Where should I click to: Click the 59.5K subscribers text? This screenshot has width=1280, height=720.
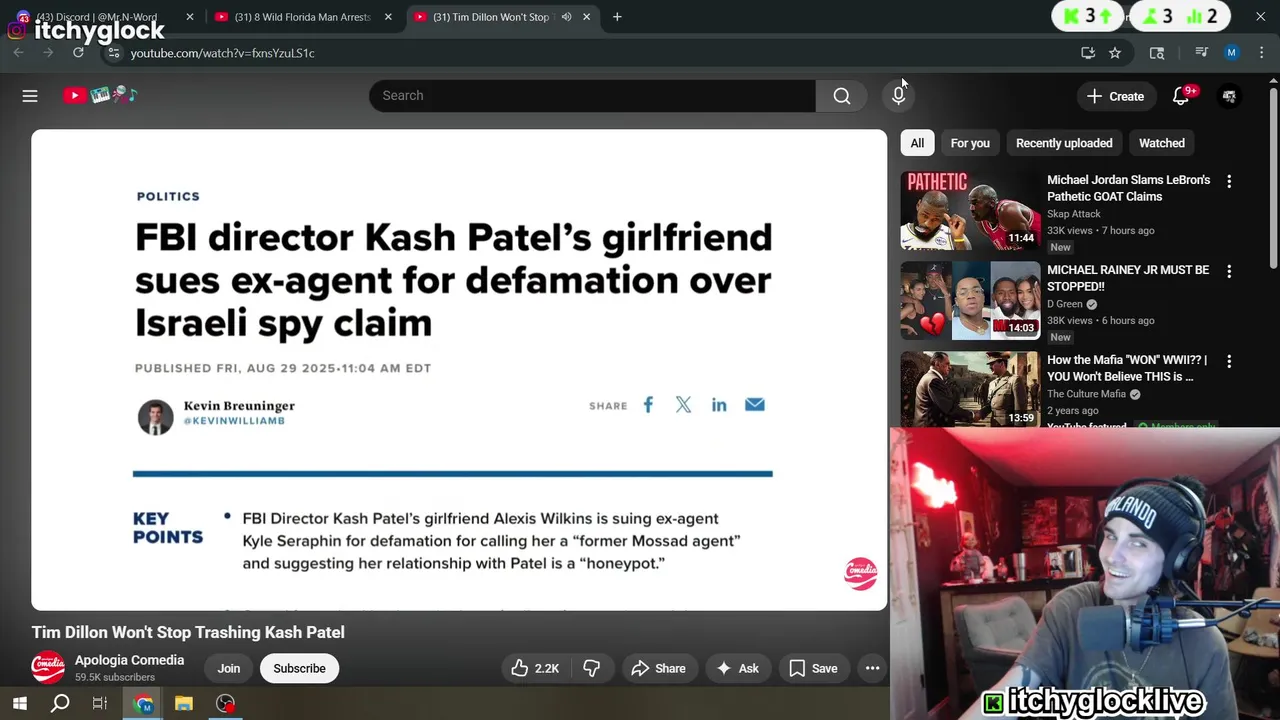point(115,677)
